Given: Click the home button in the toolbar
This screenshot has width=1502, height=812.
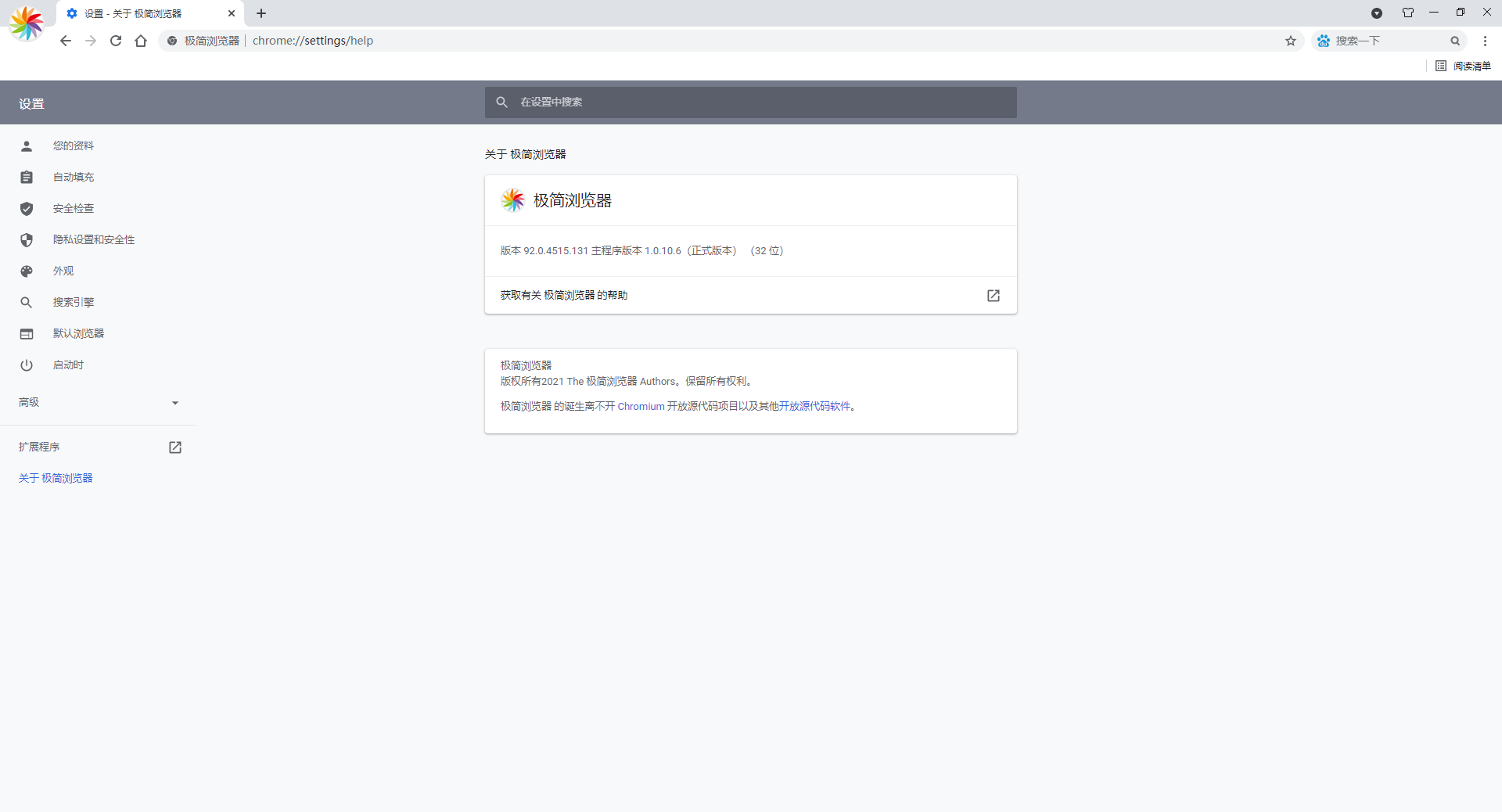Looking at the screenshot, I should [141, 41].
